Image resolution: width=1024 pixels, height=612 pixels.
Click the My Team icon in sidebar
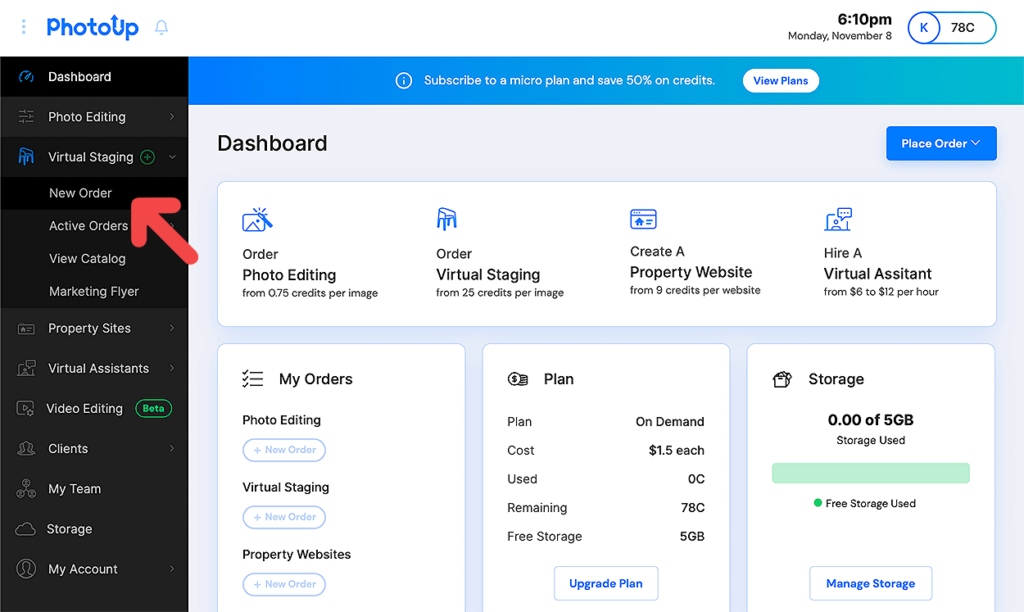26,489
